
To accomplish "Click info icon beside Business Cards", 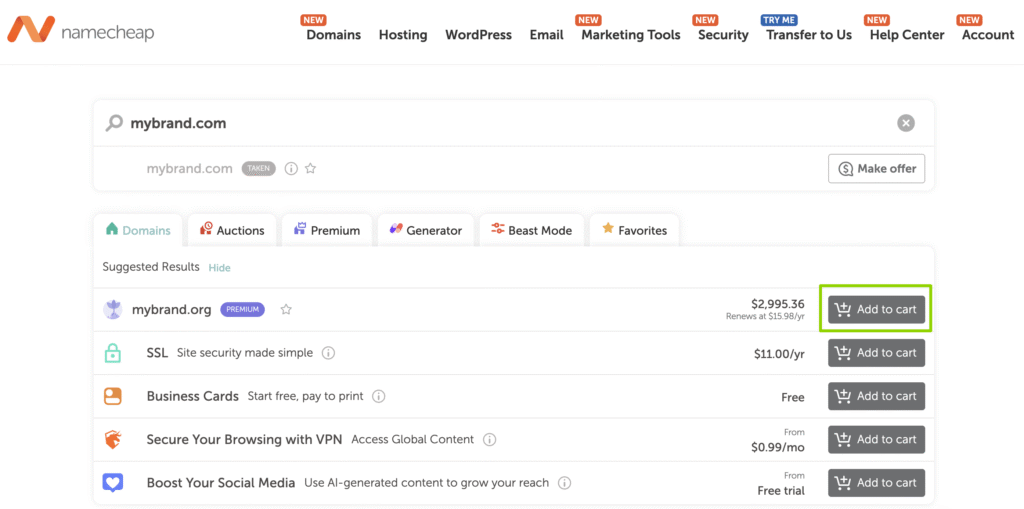I will tap(378, 396).
